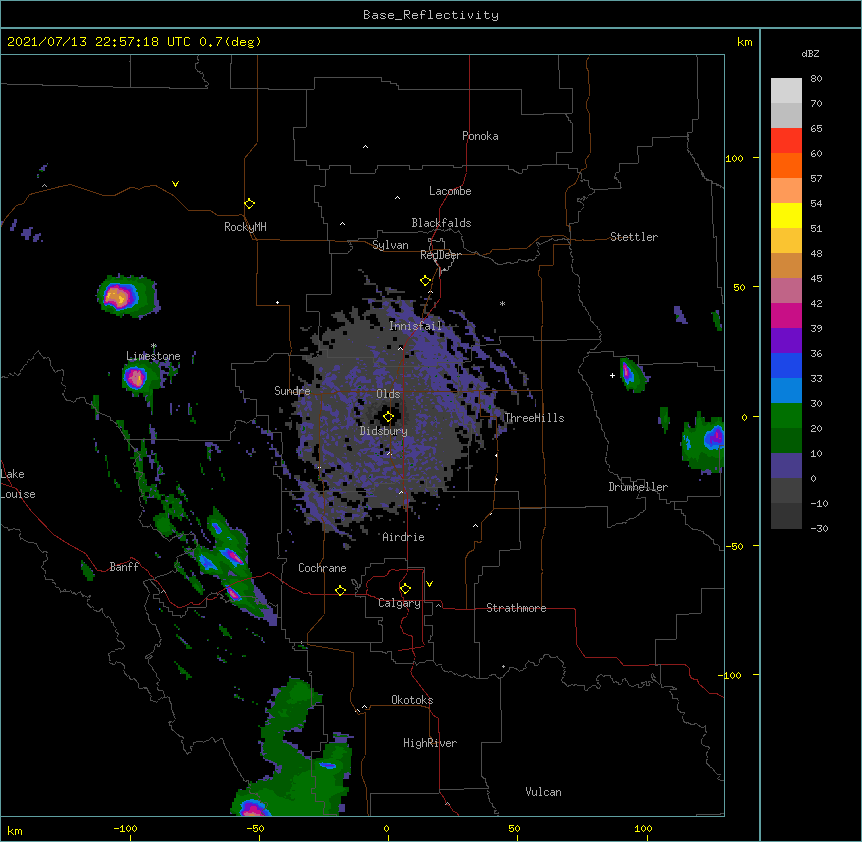Click the yellow diamond marker below Cochrane

point(341,590)
